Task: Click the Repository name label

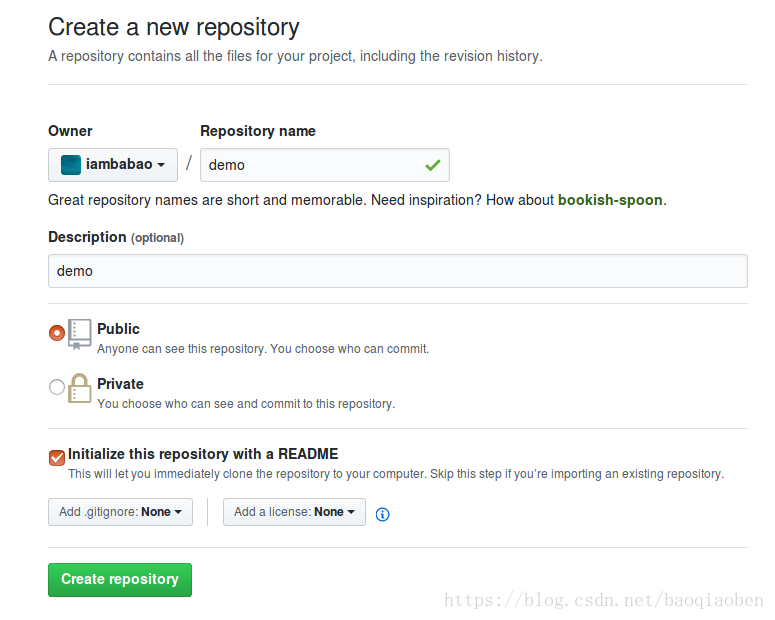Action: click(x=258, y=131)
